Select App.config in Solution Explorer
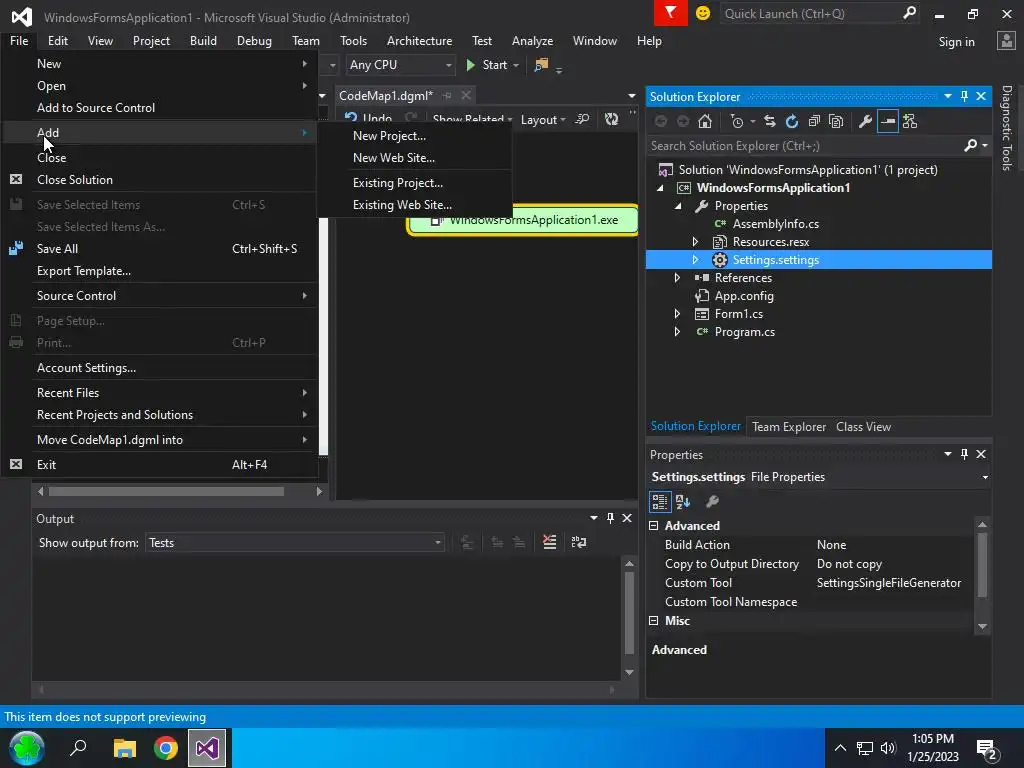The width and height of the screenshot is (1024, 768). [x=744, y=296]
